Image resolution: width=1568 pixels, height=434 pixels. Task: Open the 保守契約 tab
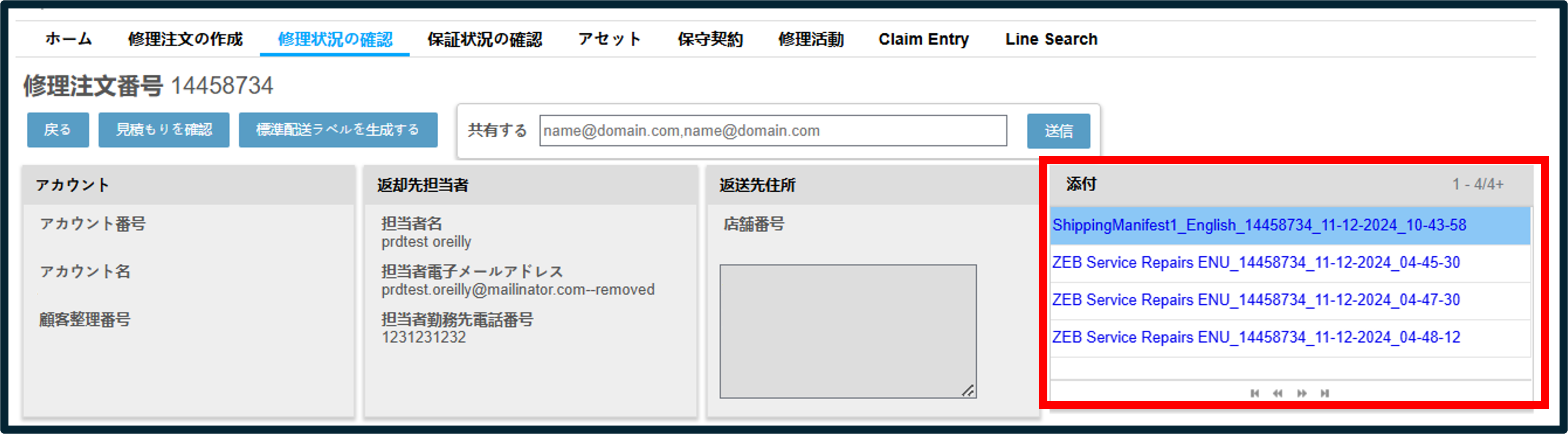[x=710, y=40]
